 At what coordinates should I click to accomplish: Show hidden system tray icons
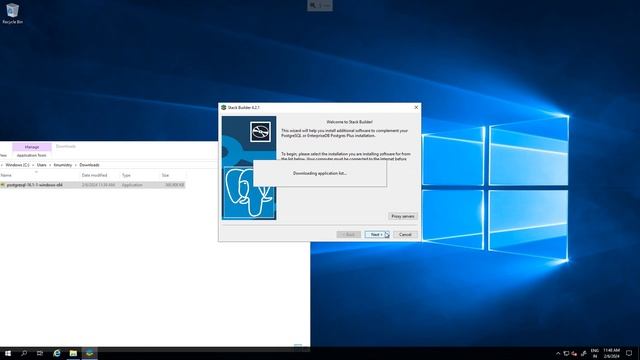(558, 353)
